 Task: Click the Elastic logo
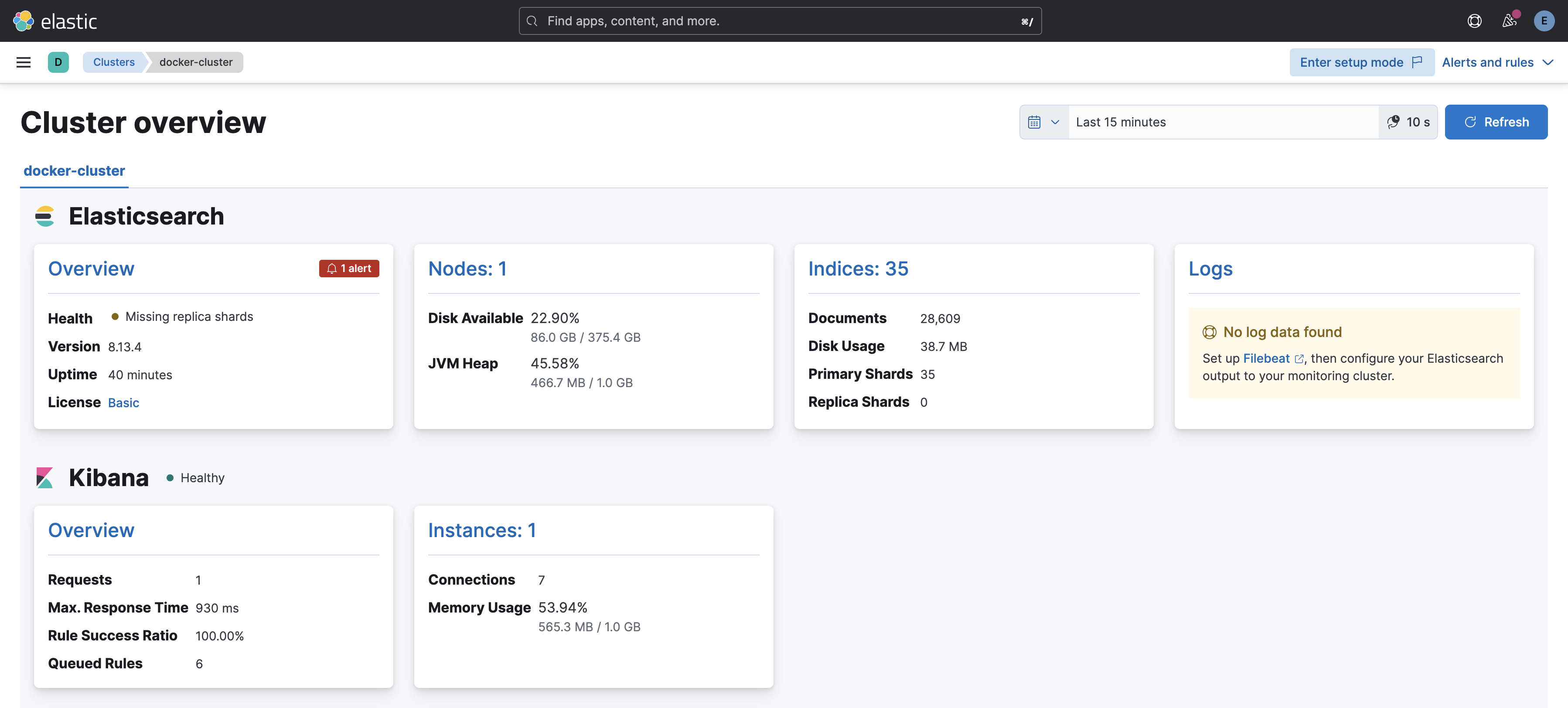[55, 20]
